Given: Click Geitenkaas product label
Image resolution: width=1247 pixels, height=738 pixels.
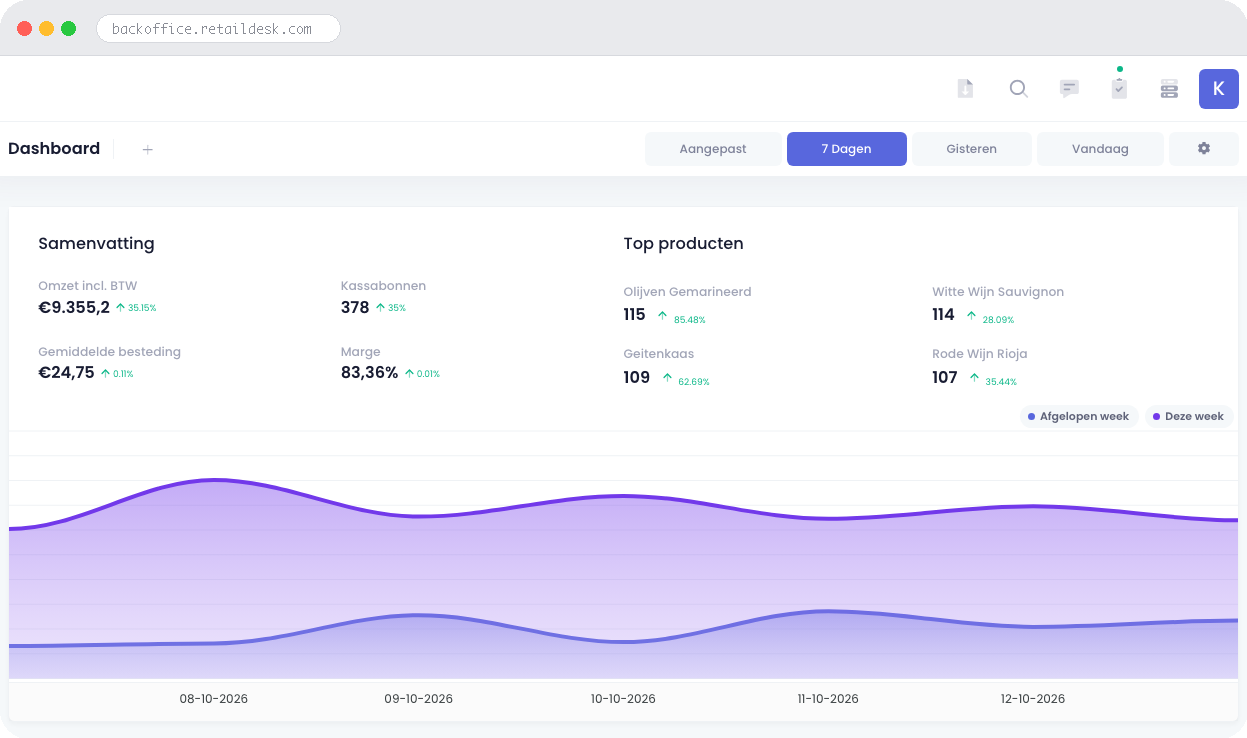Looking at the screenshot, I should (x=658, y=354).
